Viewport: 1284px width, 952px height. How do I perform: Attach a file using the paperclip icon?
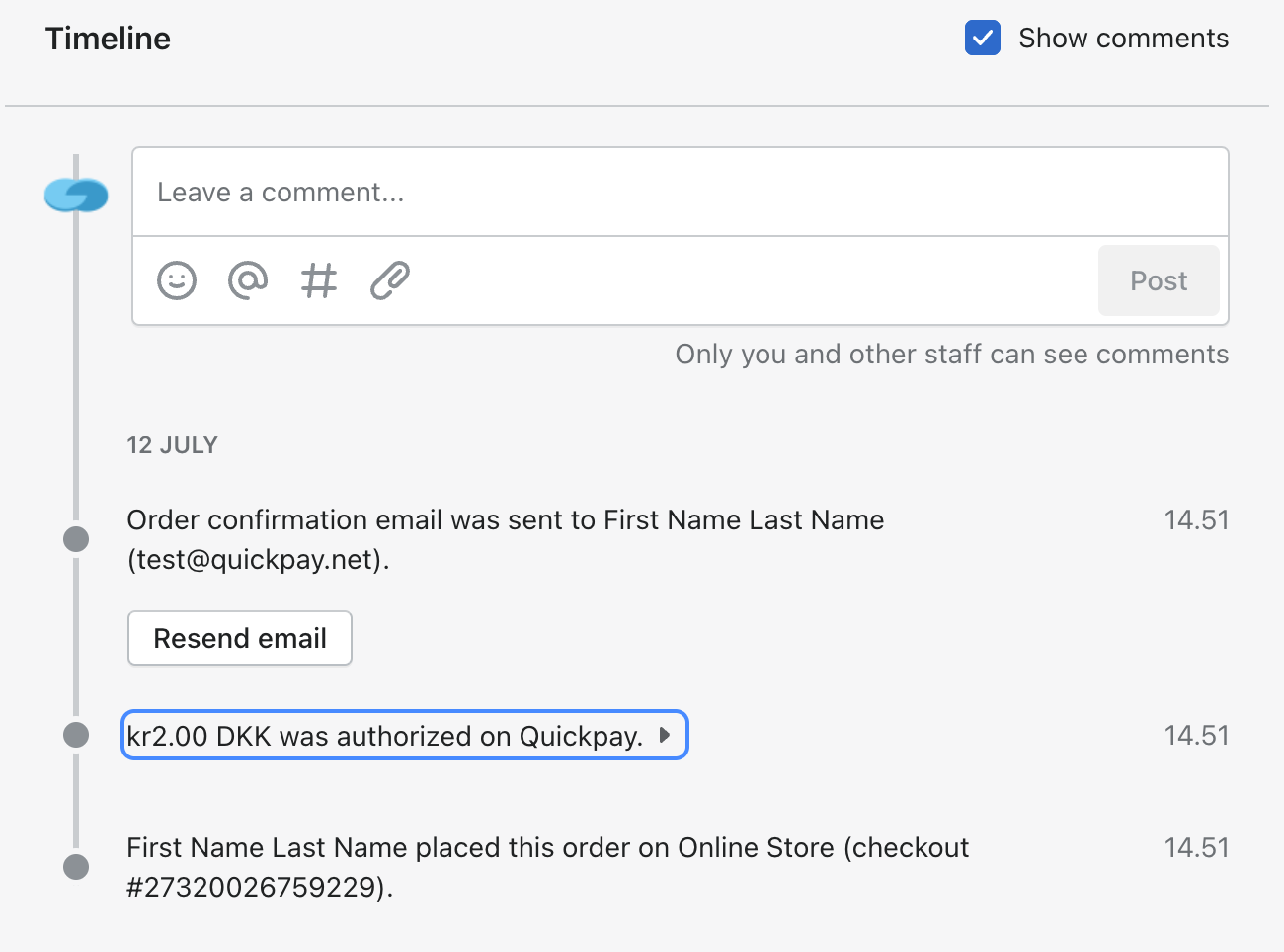point(390,280)
